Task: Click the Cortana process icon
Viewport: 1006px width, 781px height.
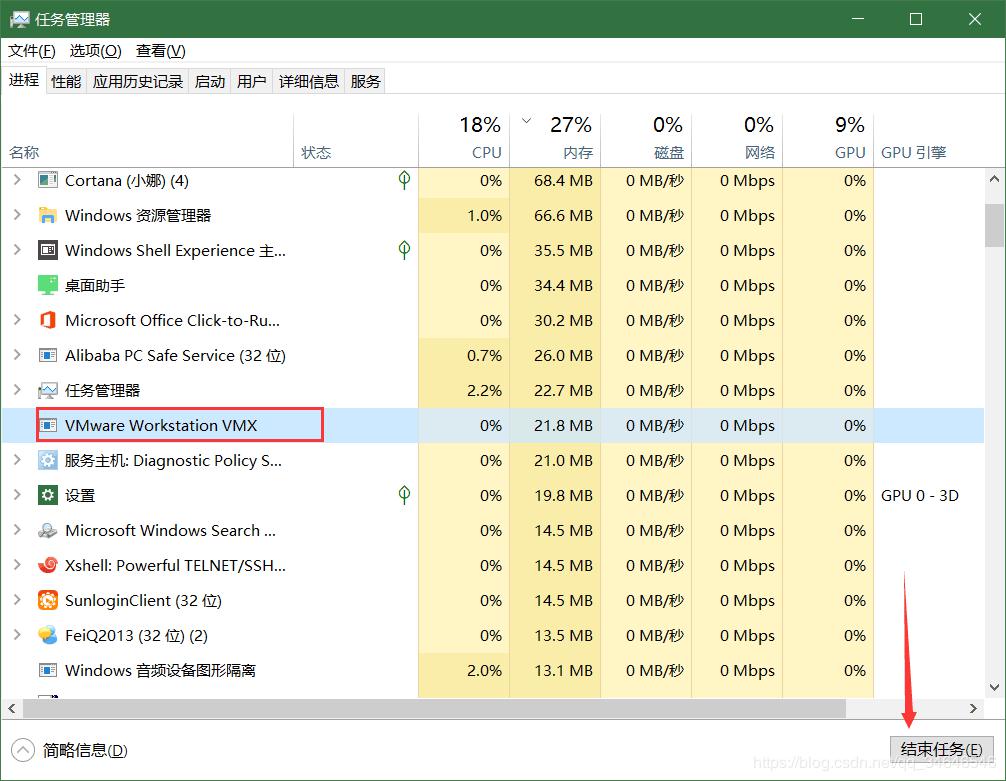Action: click(47, 180)
